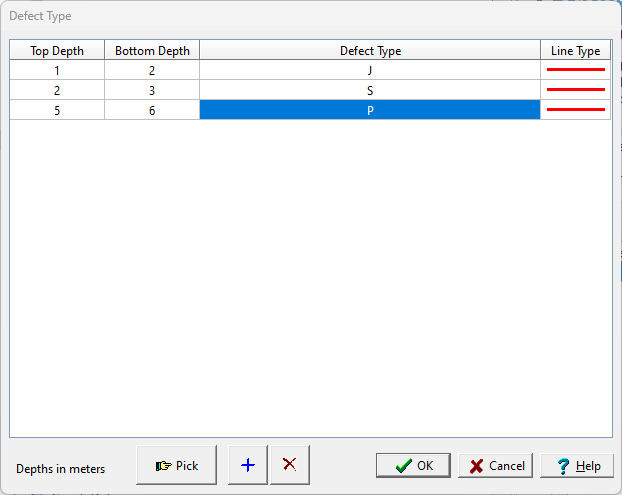Click the red X delete row icon
622x495 pixels.
(x=290, y=465)
